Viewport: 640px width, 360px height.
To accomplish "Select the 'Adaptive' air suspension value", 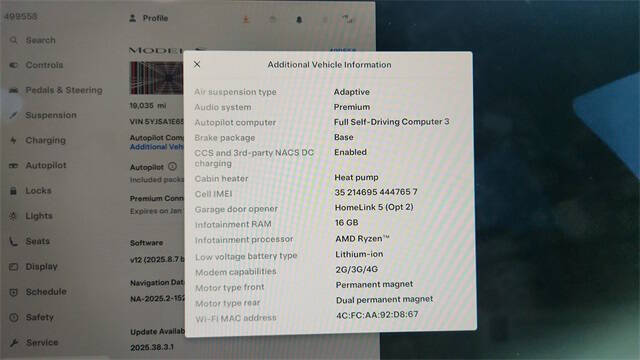I will pyautogui.click(x=351, y=92).
